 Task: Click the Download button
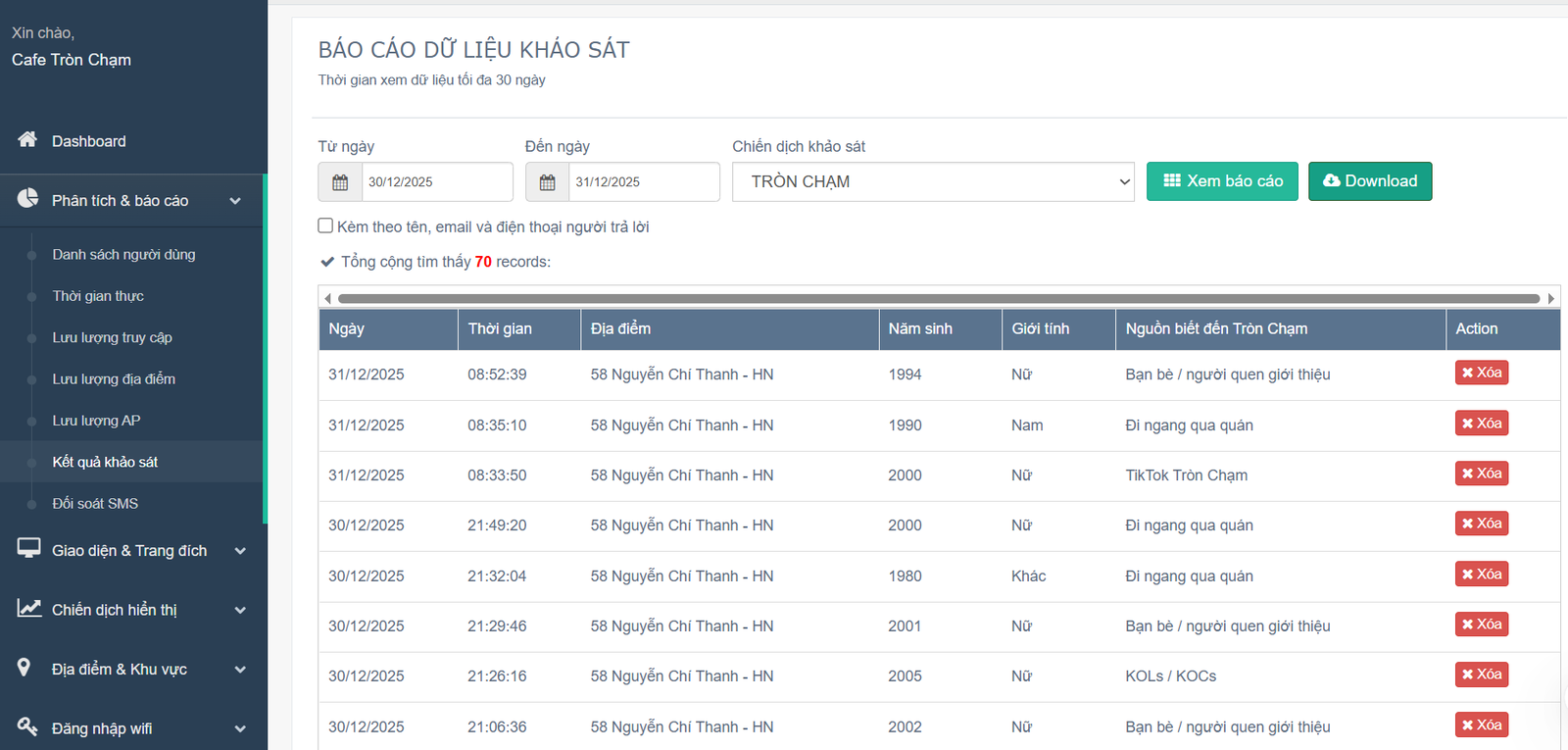[1369, 181]
